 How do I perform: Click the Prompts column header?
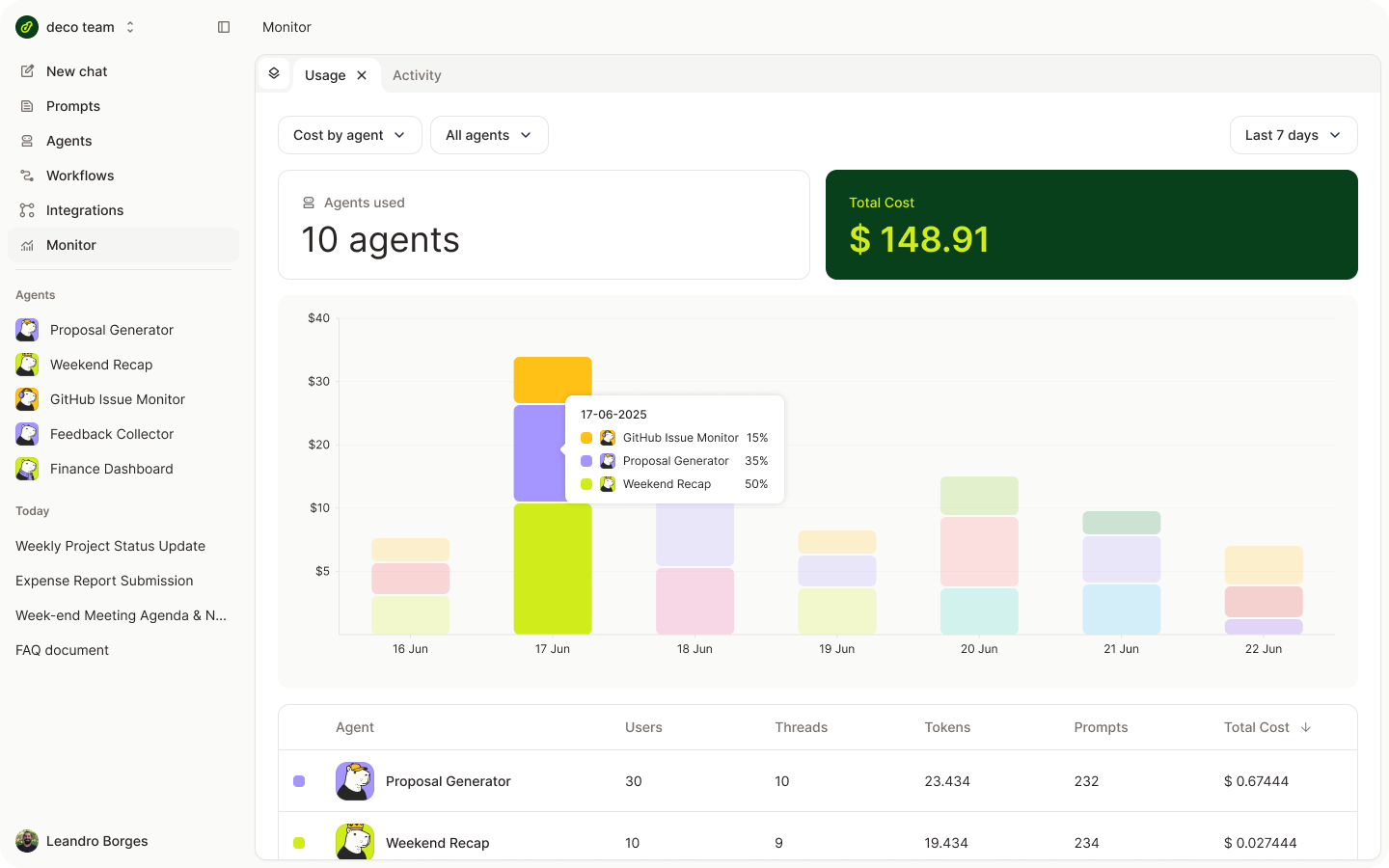tap(1101, 727)
